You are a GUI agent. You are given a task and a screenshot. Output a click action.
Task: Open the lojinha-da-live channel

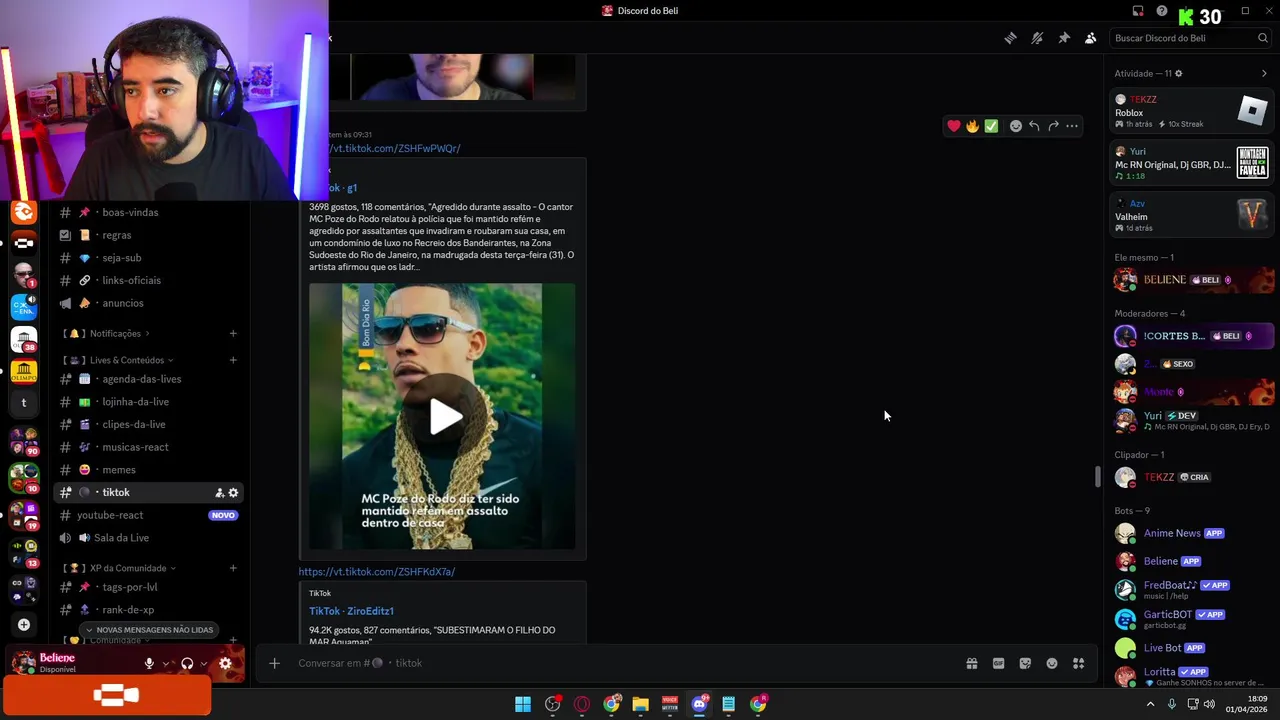(x=135, y=402)
